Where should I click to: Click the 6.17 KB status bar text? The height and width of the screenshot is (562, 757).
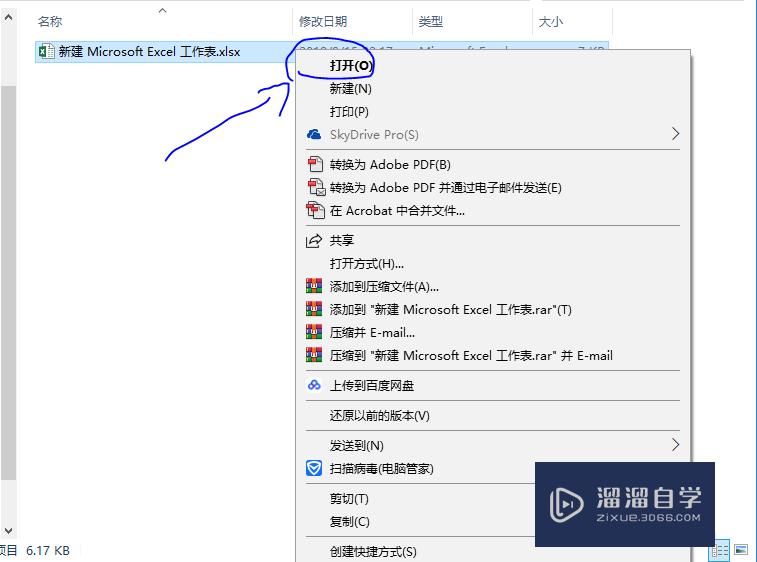coord(48,550)
